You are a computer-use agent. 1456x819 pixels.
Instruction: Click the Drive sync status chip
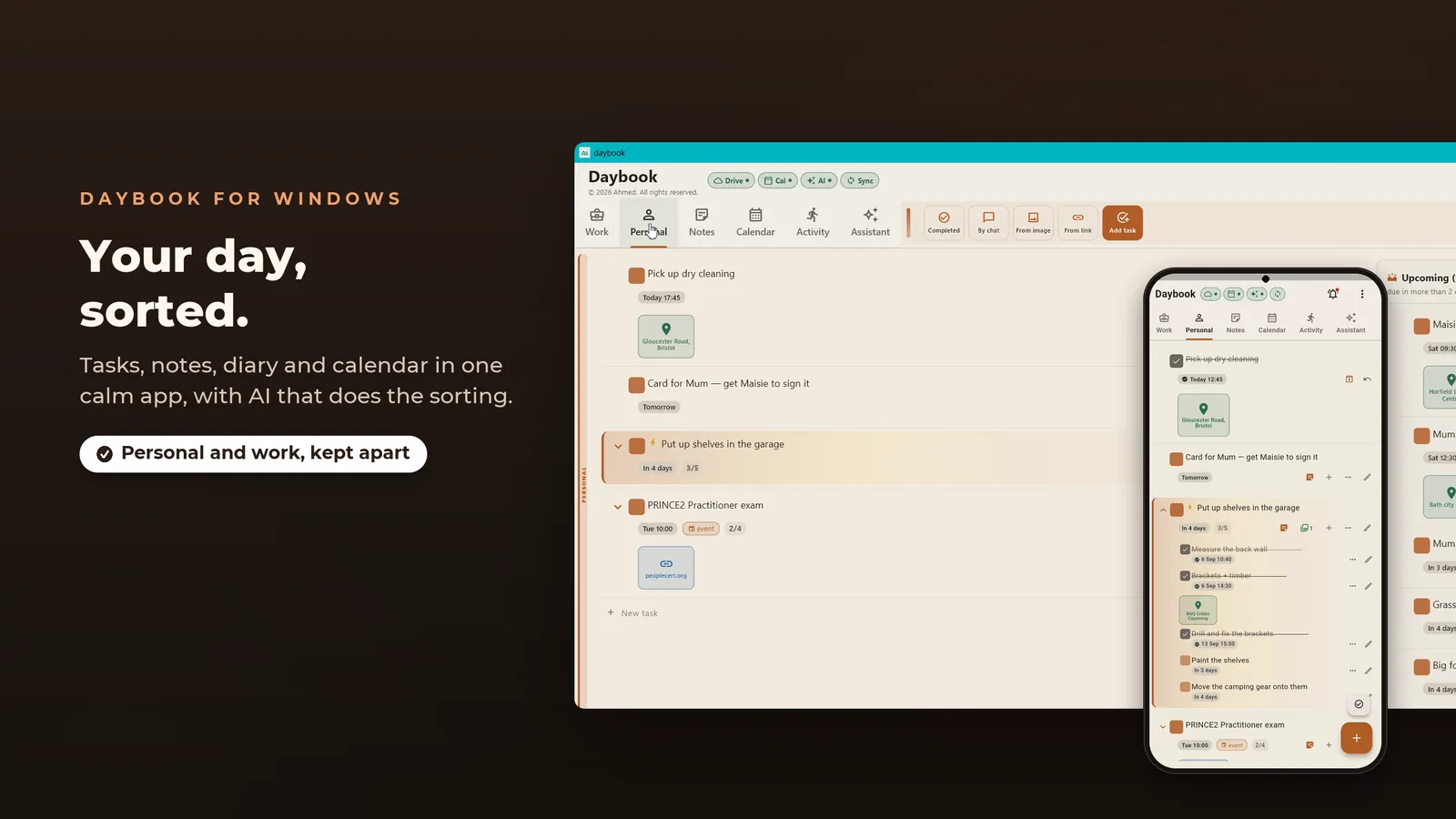[731, 180]
